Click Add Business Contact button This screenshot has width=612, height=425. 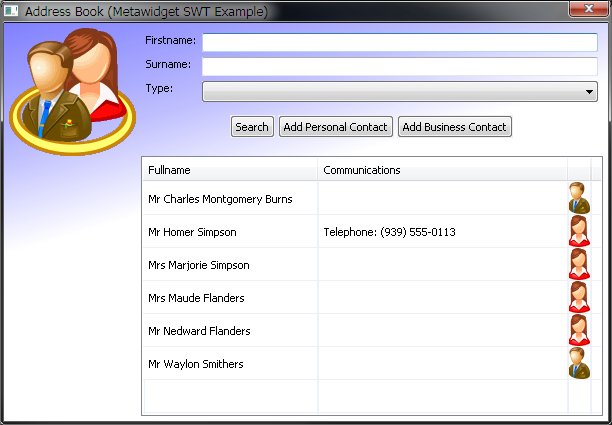click(x=455, y=127)
